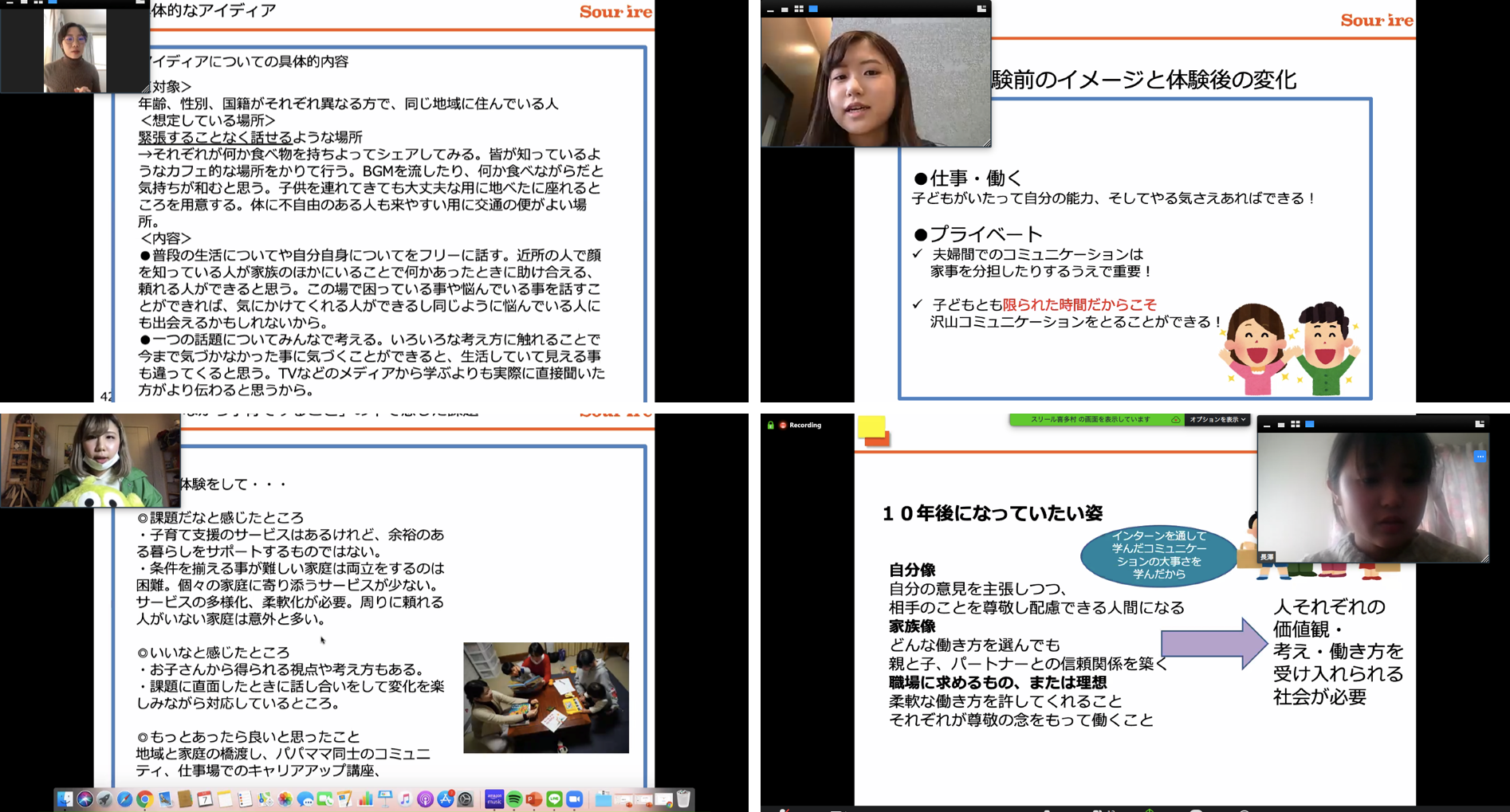
Task: Select single-thumbnail strip view in top-right video window
Action: pos(784,10)
